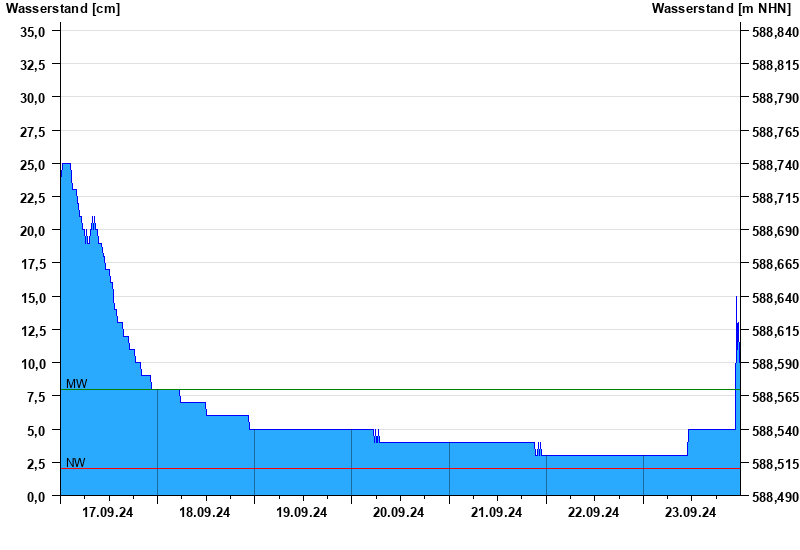Click the MW mean water label

(77, 384)
